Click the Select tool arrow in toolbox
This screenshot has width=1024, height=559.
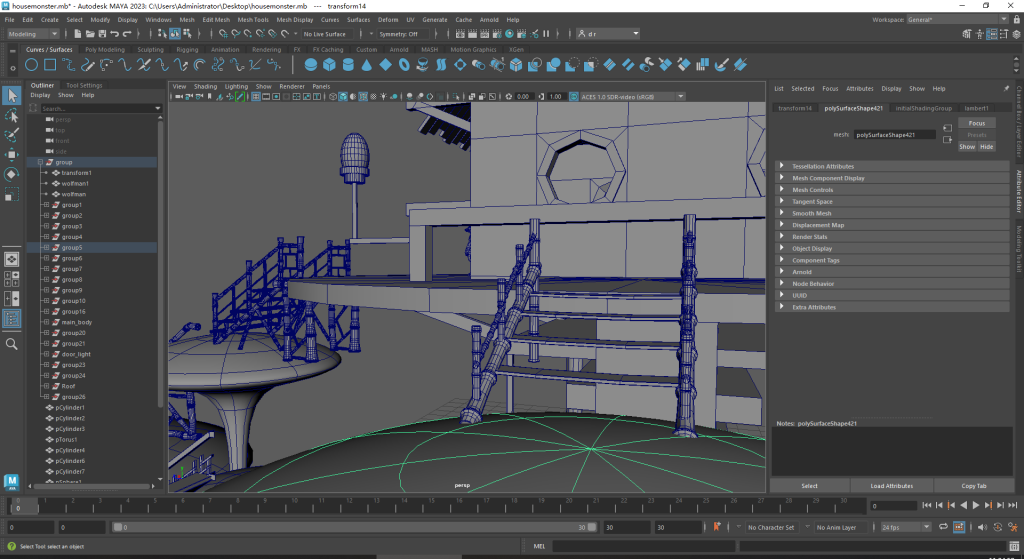tap(12, 96)
